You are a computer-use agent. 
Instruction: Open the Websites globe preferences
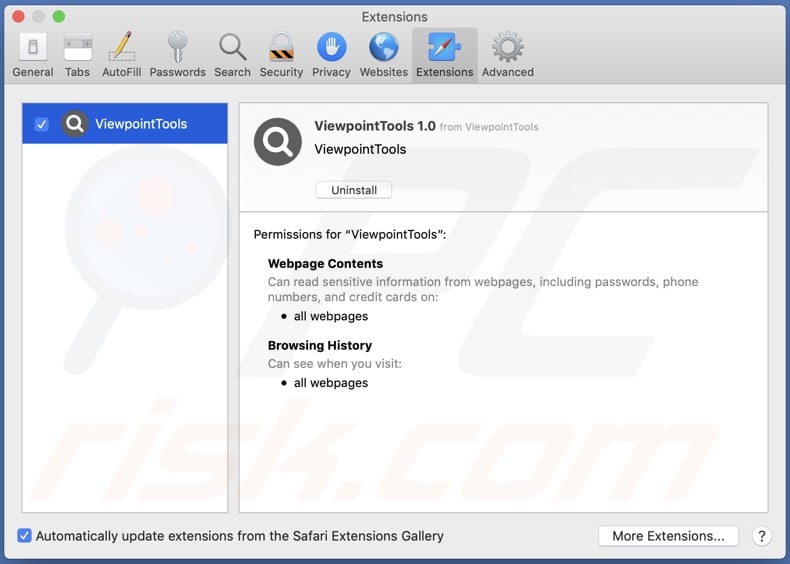tap(383, 55)
